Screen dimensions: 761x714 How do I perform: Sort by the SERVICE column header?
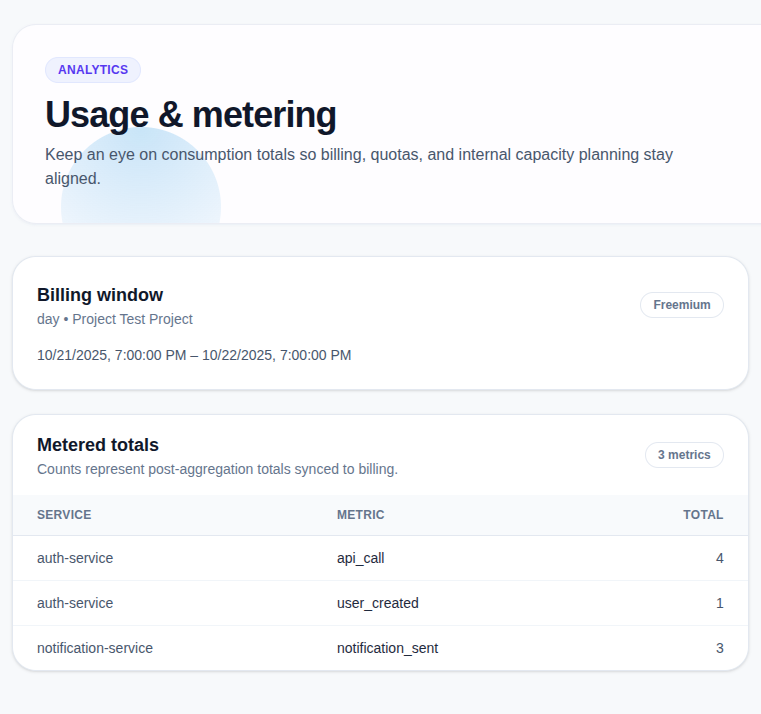pyautogui.click(x=64, y=515)
